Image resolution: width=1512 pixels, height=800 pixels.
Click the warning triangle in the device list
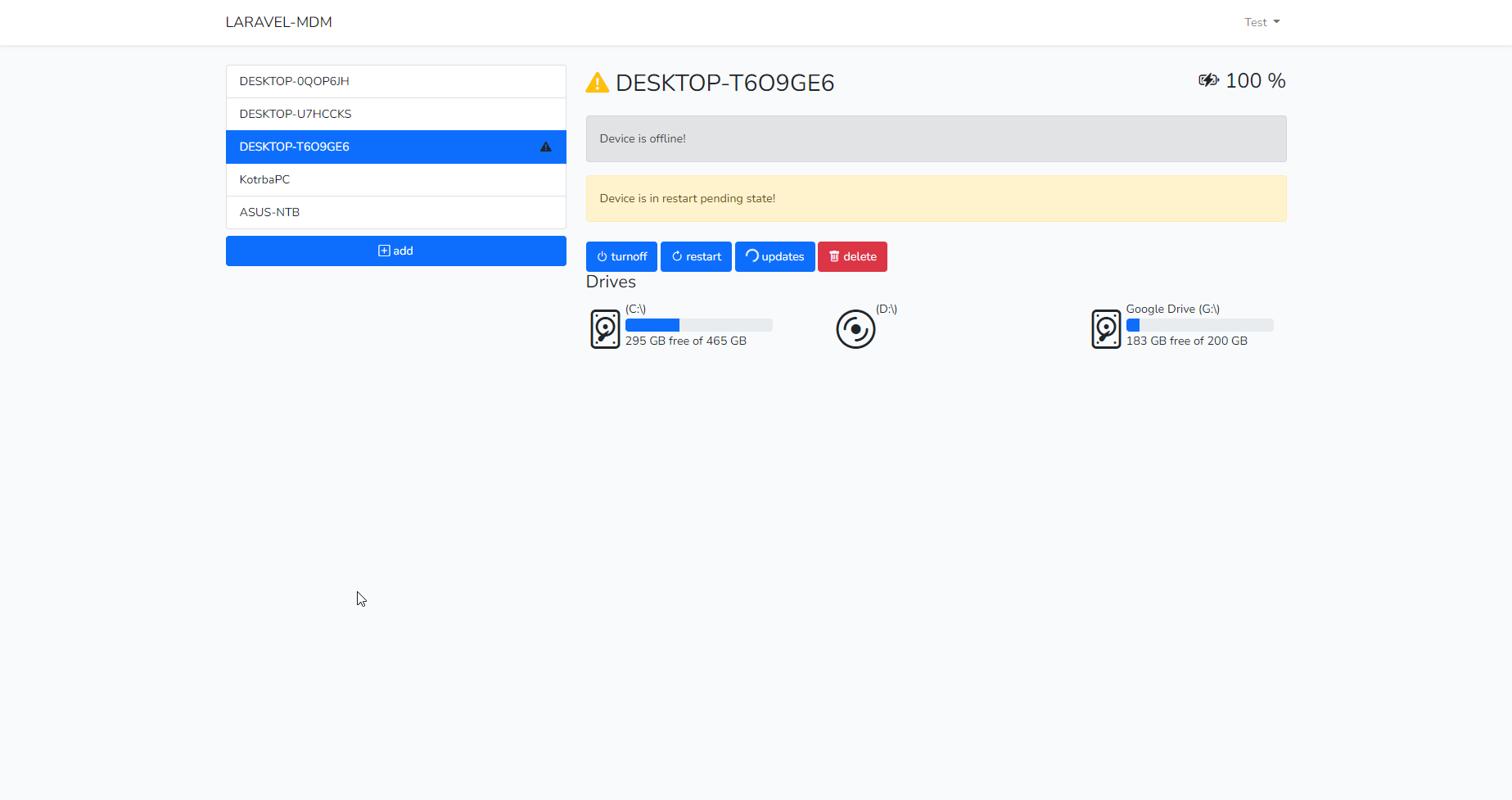point(546,147)
